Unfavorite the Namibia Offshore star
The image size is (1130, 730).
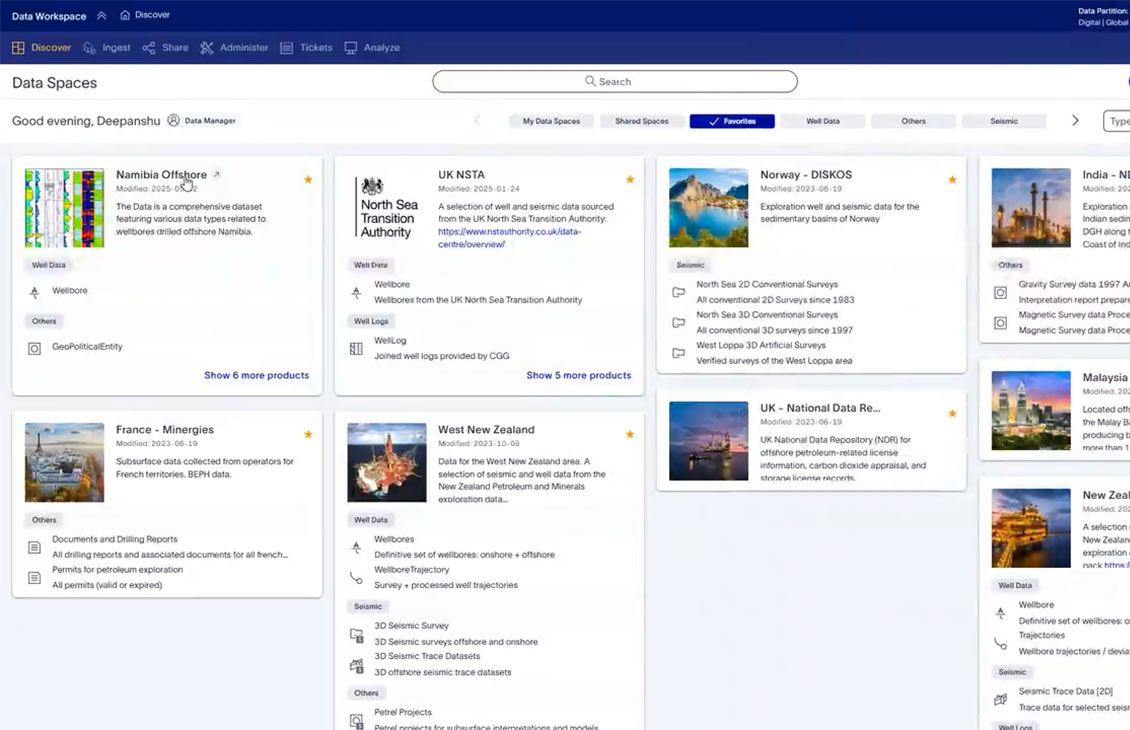click(308, 179)
